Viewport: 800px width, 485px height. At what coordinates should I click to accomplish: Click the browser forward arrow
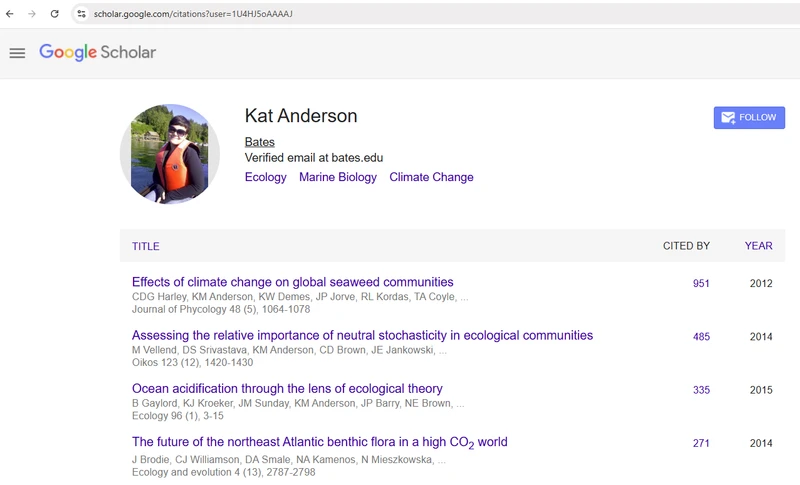(x=32, y=14)
